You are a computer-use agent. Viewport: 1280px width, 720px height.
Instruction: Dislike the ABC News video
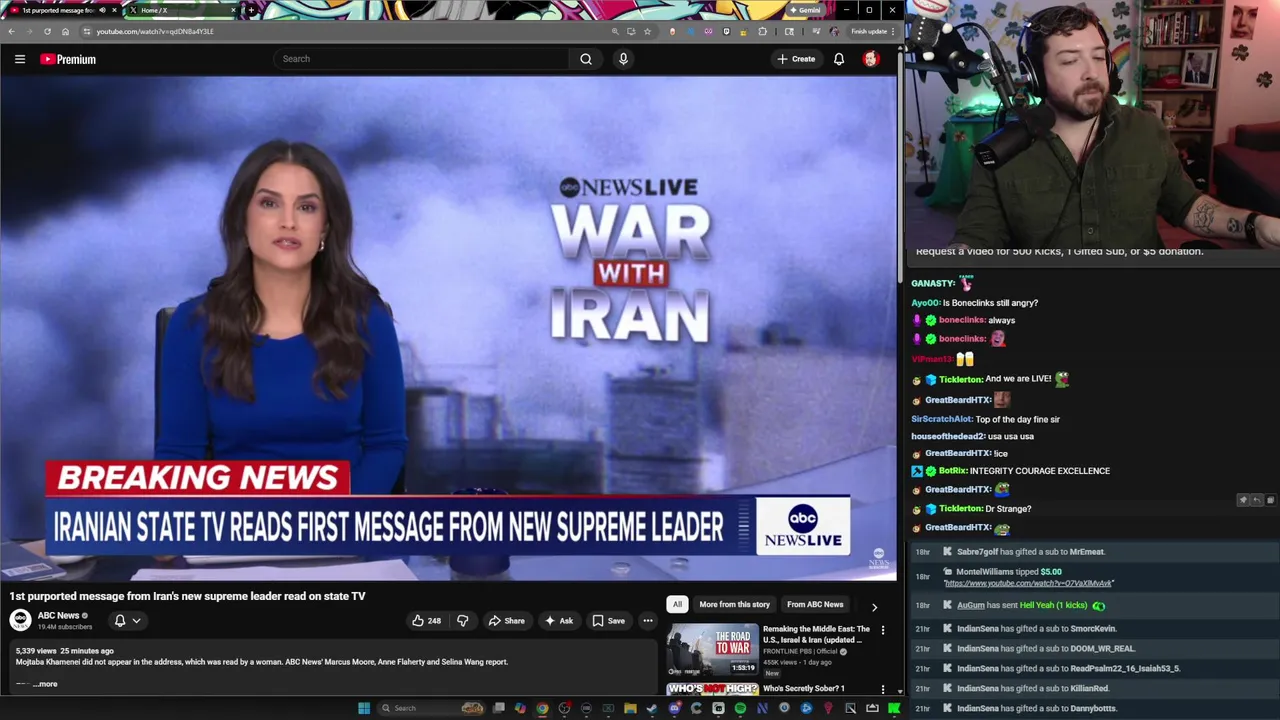click(x=462, y=621)
